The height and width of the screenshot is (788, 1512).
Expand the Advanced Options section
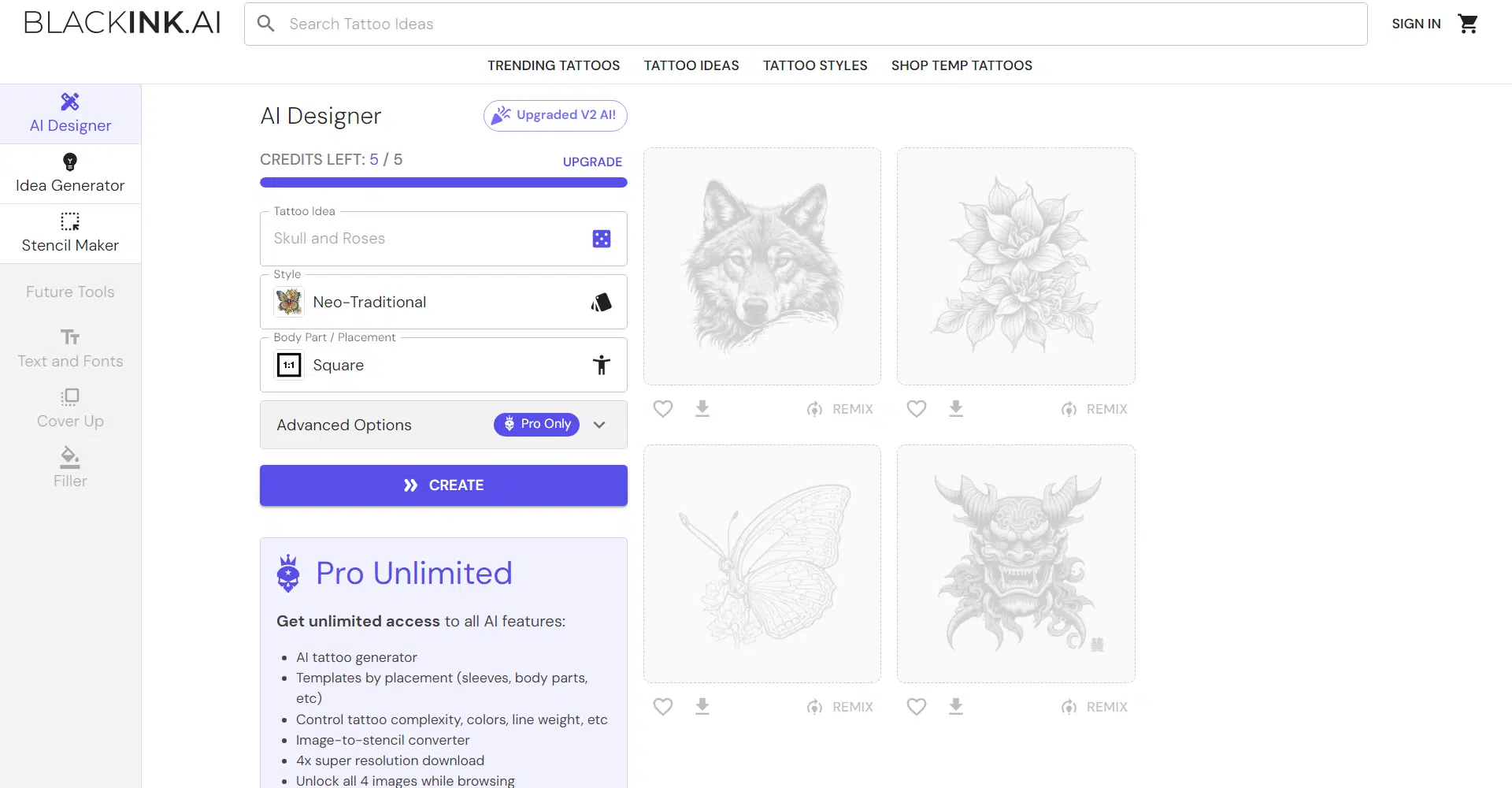coord(599,425)
